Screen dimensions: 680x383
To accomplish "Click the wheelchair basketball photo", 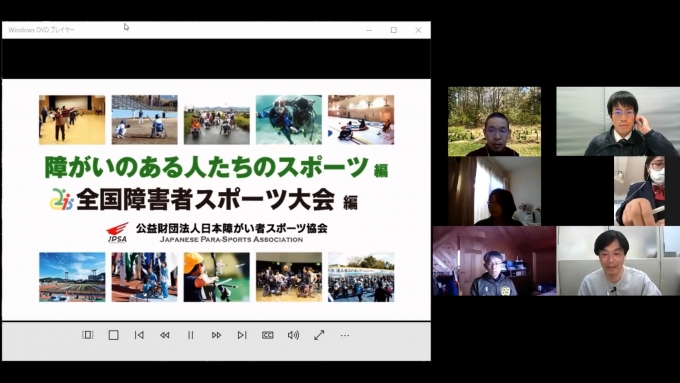I will (289, 277).
